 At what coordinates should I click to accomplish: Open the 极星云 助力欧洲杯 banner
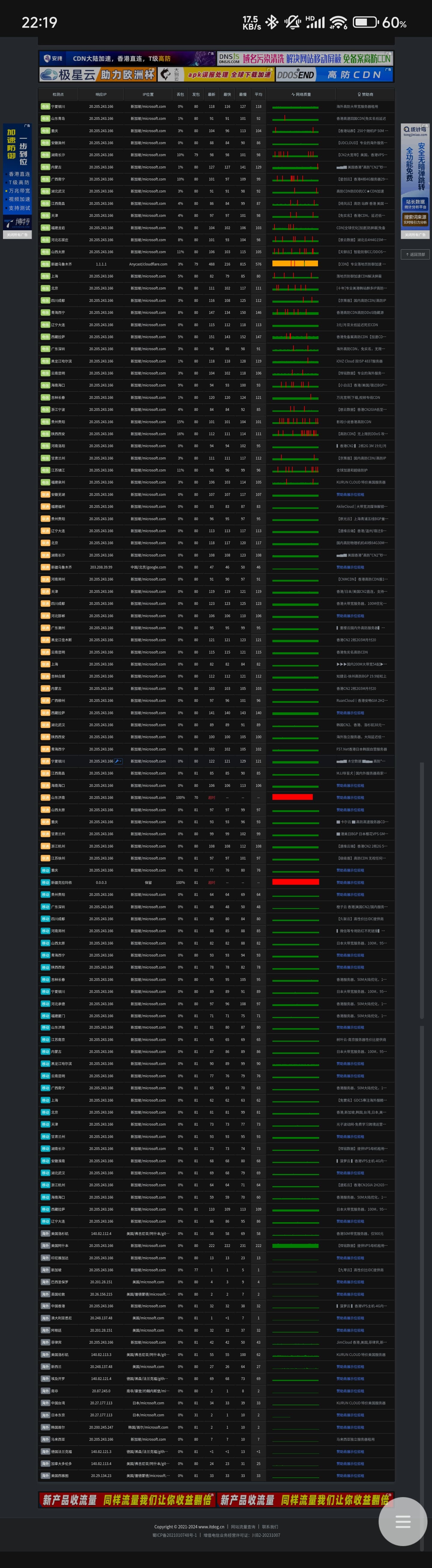click(98, 74)
